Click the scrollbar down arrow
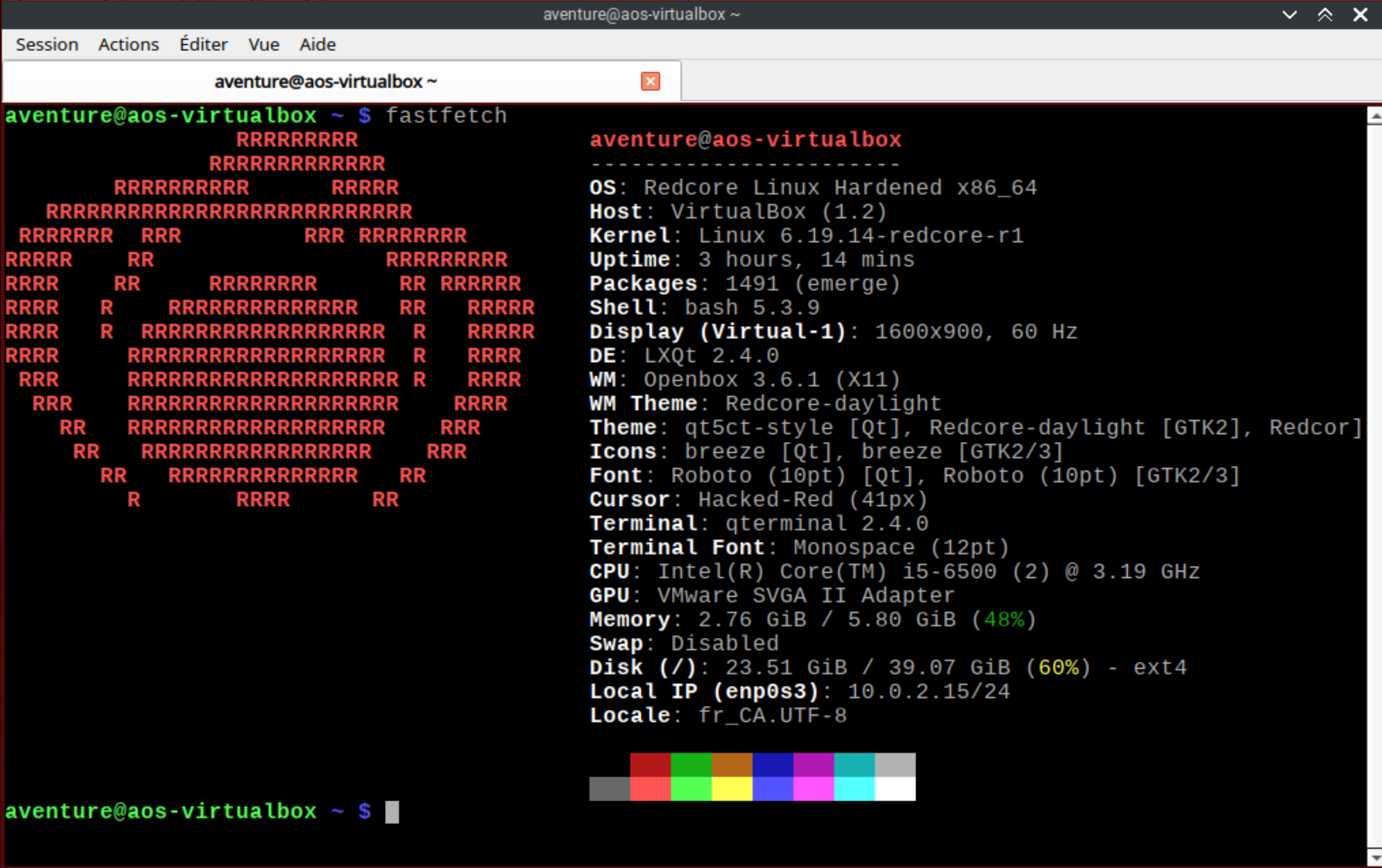The image size is (1382, 868). point(1375,858)
